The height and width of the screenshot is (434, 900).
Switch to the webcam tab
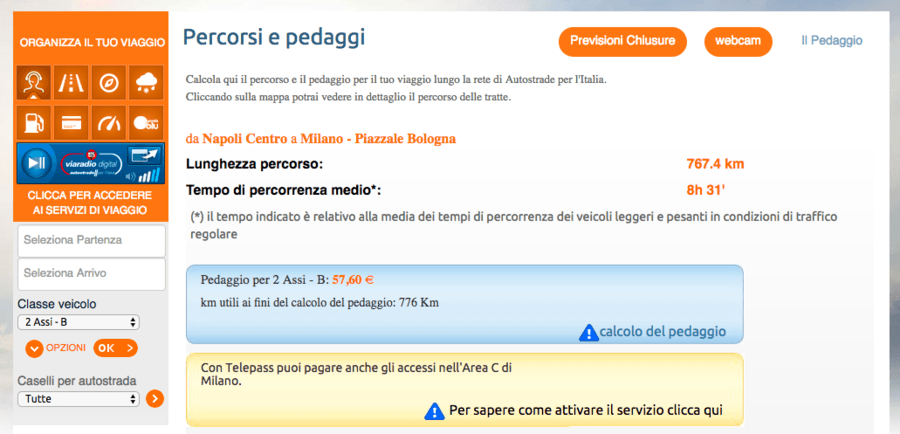coord(738,41)
